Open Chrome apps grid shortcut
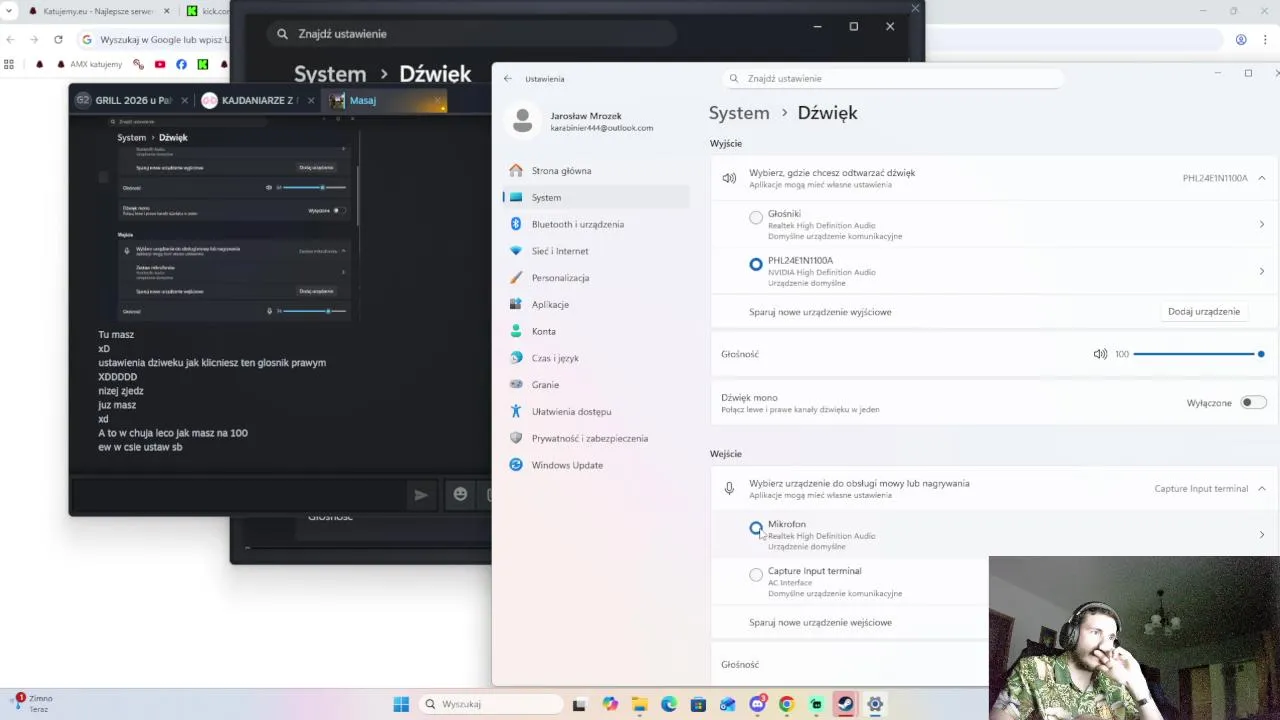The height and width of the screenshot is (720, 1280). pyautogui.click(x=10, y=64)
